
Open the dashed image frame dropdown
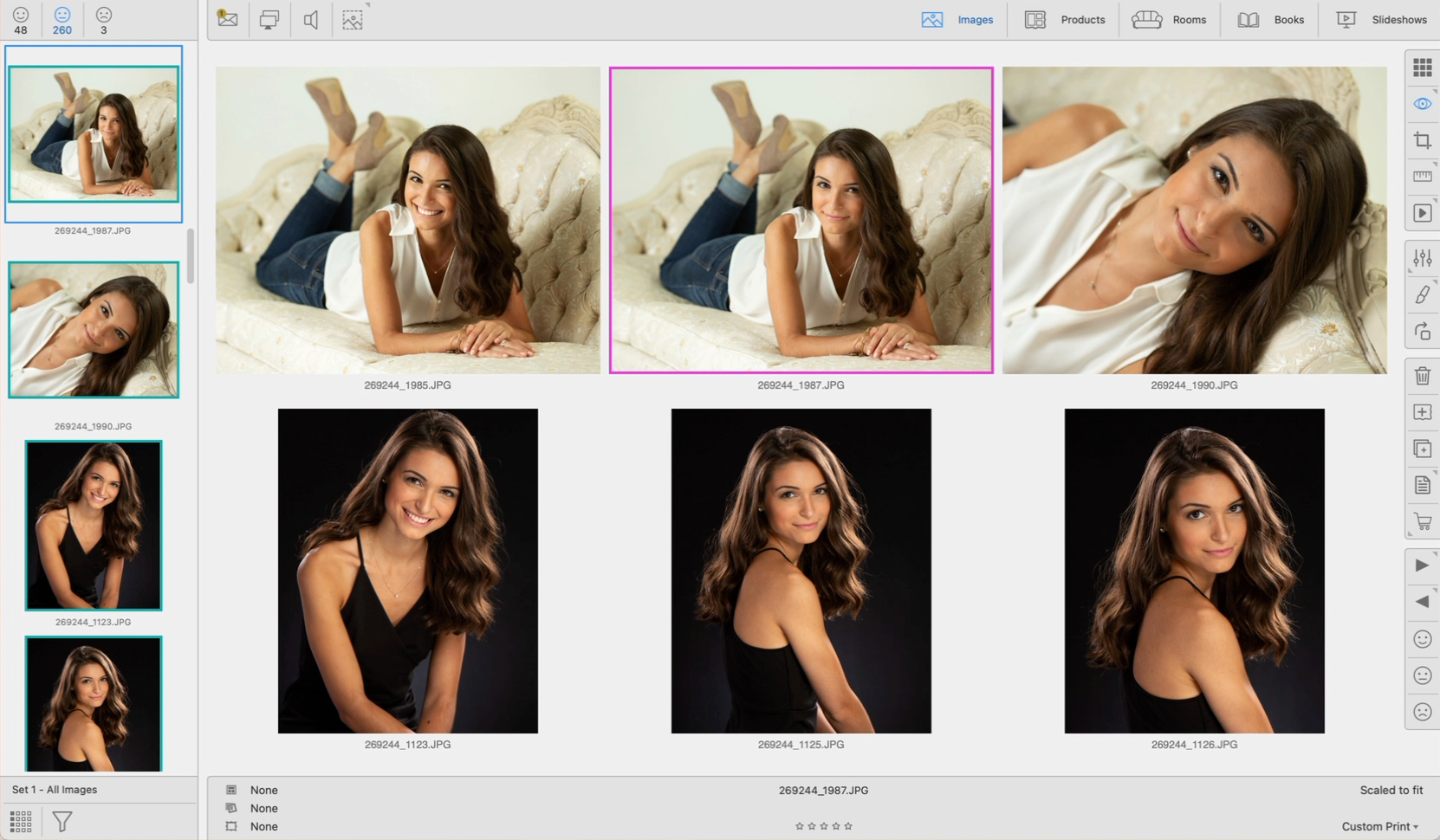(353, 19)
